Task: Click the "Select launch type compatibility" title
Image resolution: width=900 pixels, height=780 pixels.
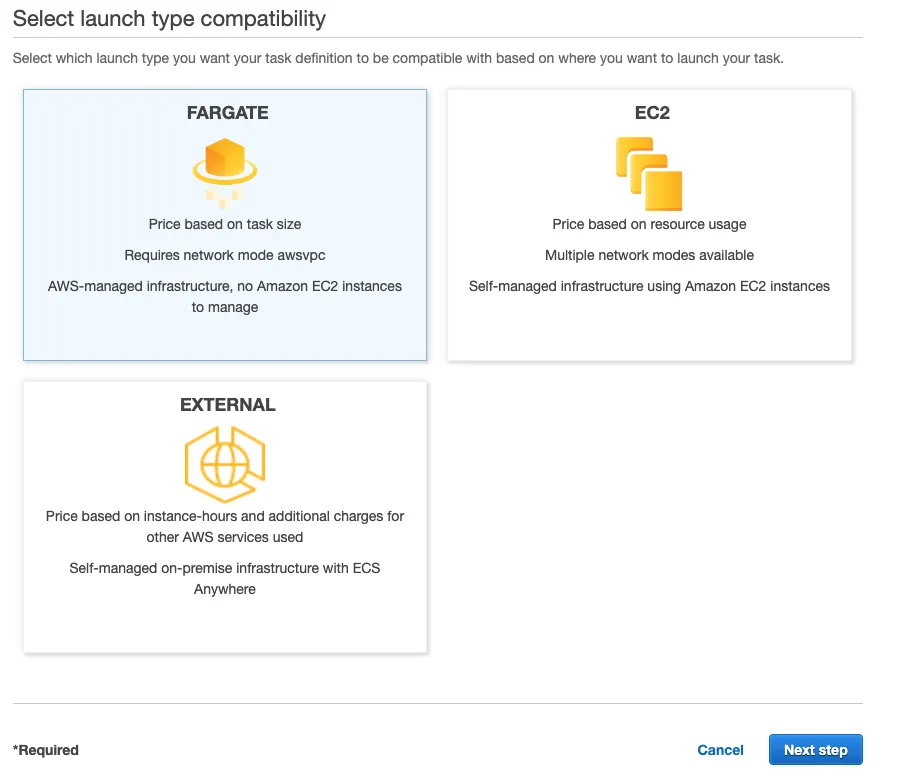Action: tap(169, 19)
